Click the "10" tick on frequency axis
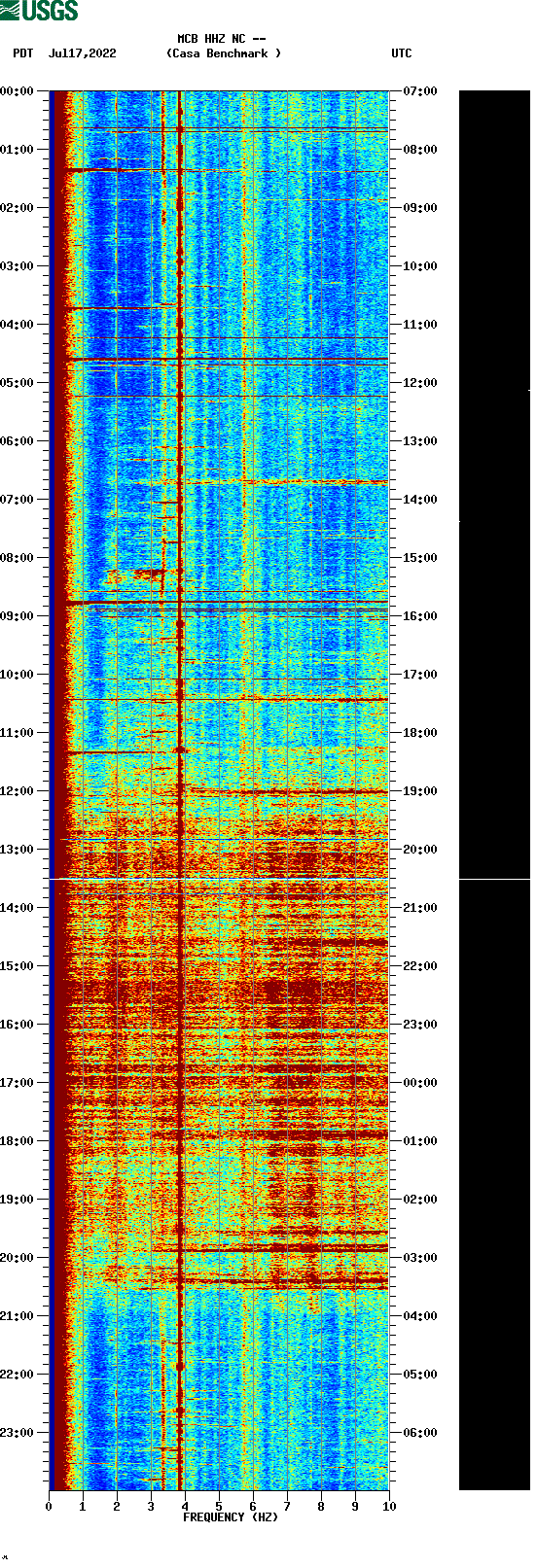Screen dimensions: 537x1568 tap(389, 1507)
